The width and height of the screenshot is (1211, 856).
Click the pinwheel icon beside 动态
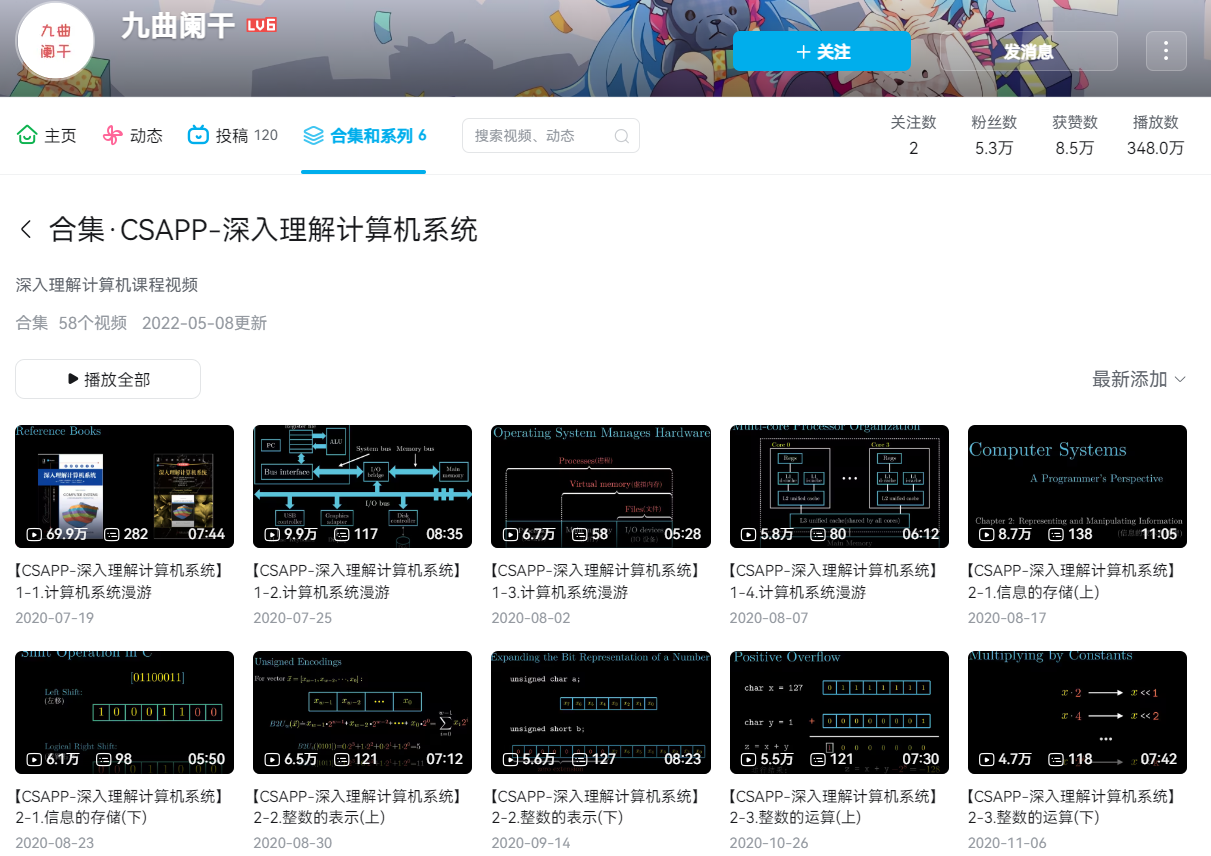(113, 135)
